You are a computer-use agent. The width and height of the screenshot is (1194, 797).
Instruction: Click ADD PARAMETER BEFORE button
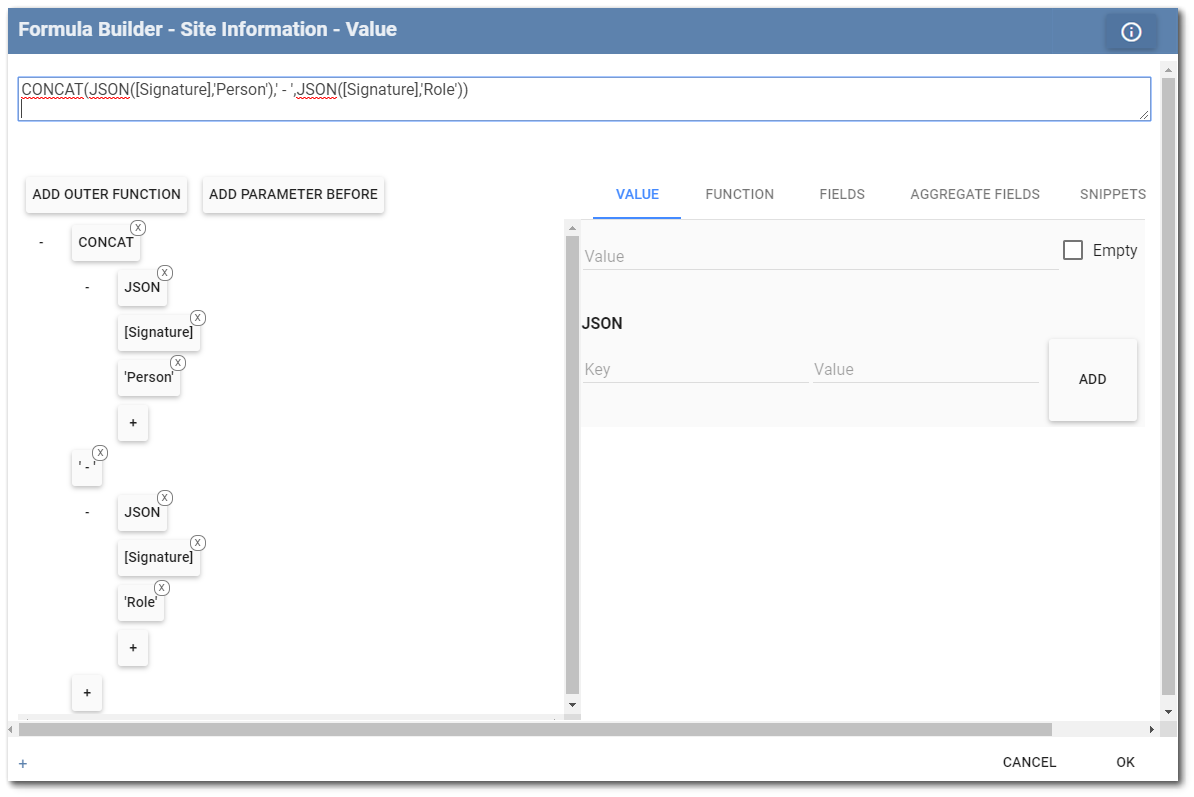coord(293,194)
